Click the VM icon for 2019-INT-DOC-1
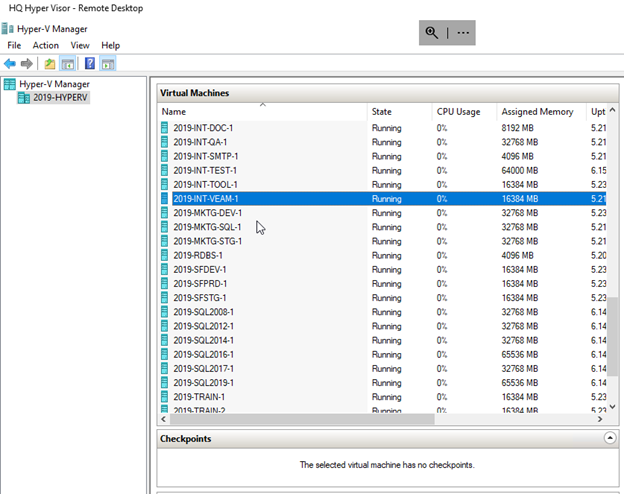The image size is (624, 494). [164, 128]
